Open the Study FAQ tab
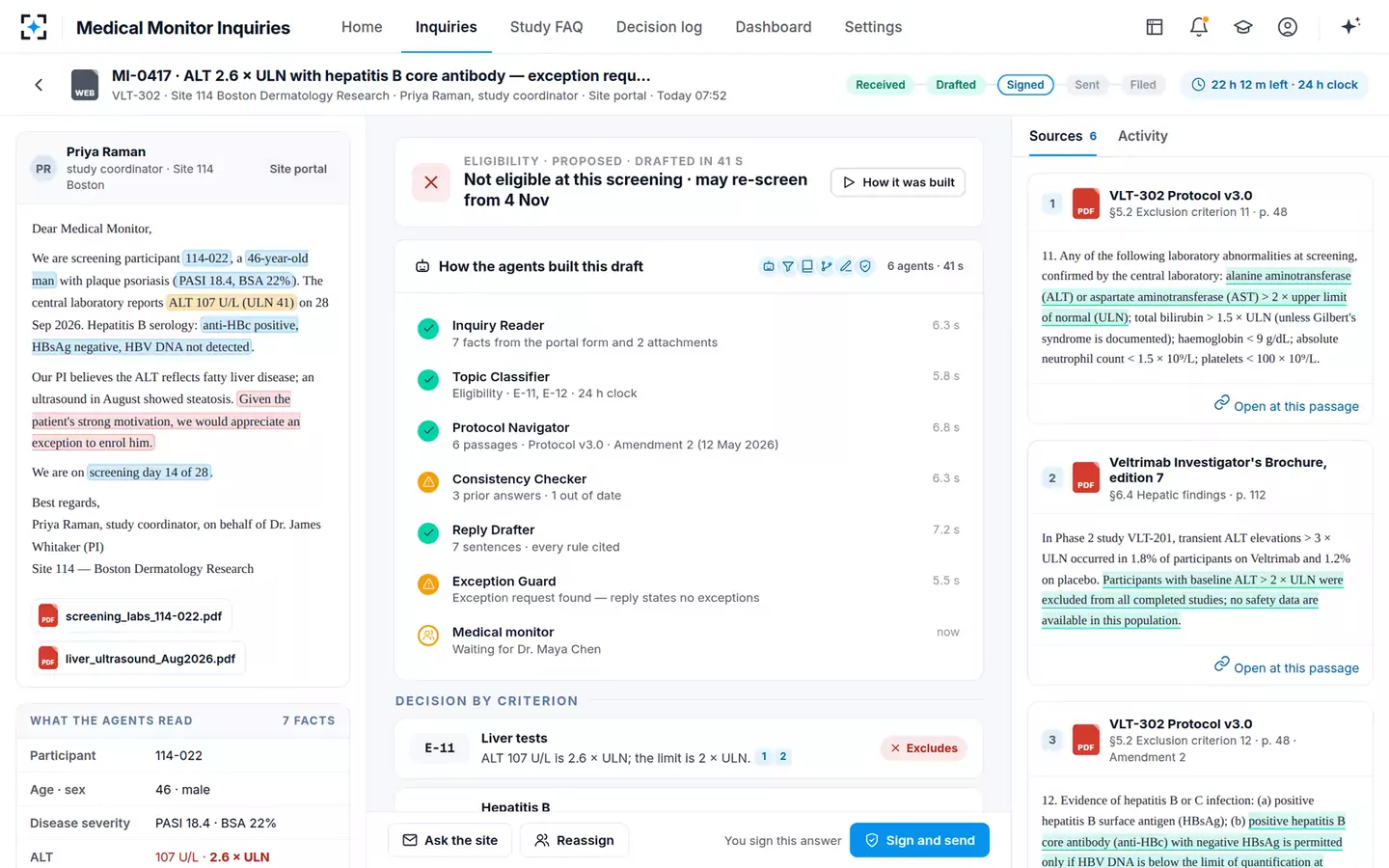Image resolution: width=1389 pixels, height=868 pixels. click(x=547, y=27)
